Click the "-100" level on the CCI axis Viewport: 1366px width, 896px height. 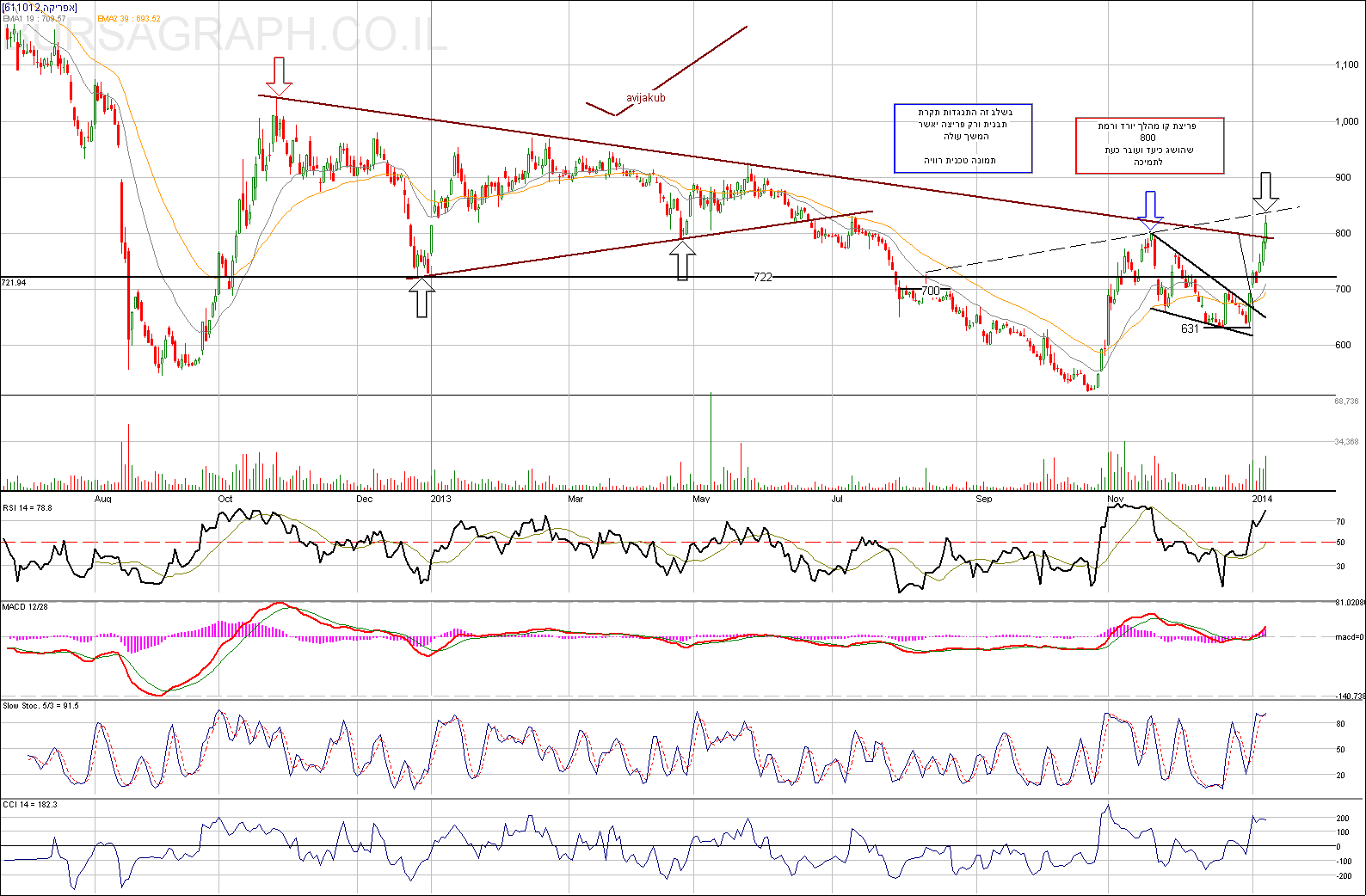(x=1344, y=862)
